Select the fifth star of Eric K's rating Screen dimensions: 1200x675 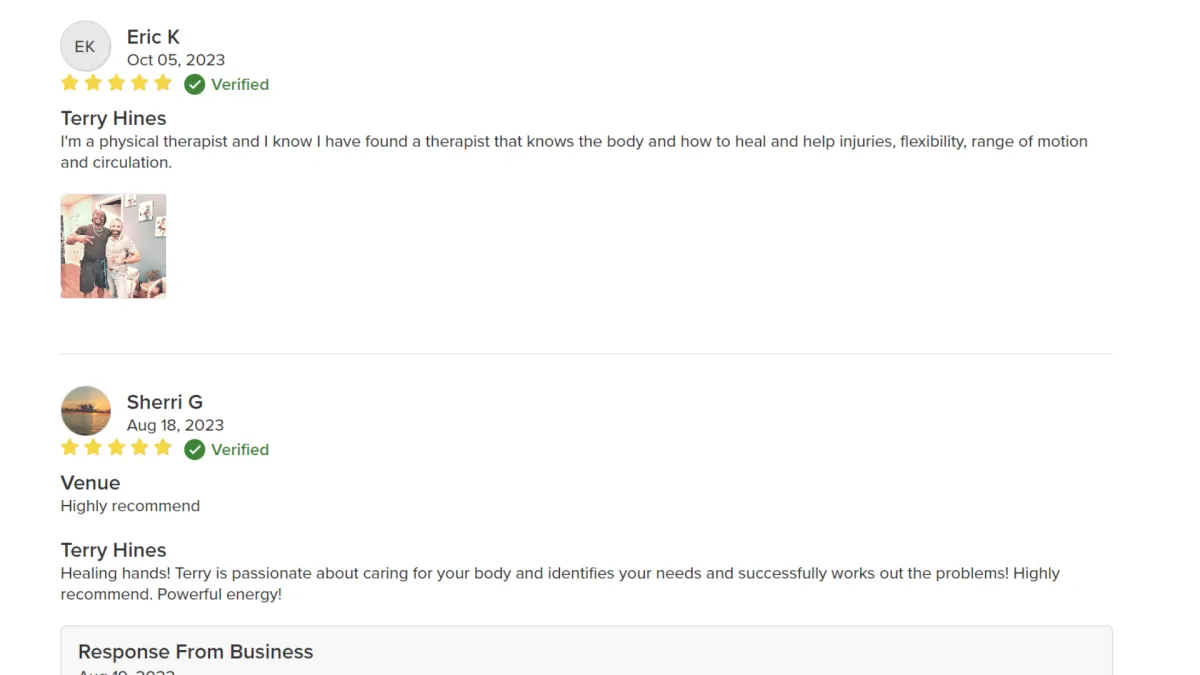[x=163, y=83]
